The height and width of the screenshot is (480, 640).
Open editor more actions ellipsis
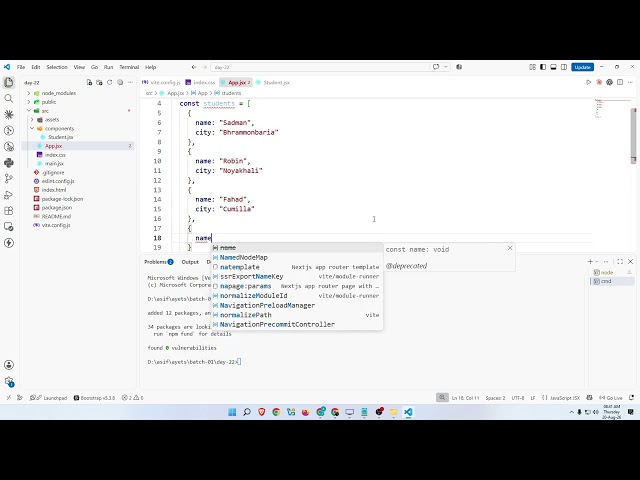(x=631, y=82)
